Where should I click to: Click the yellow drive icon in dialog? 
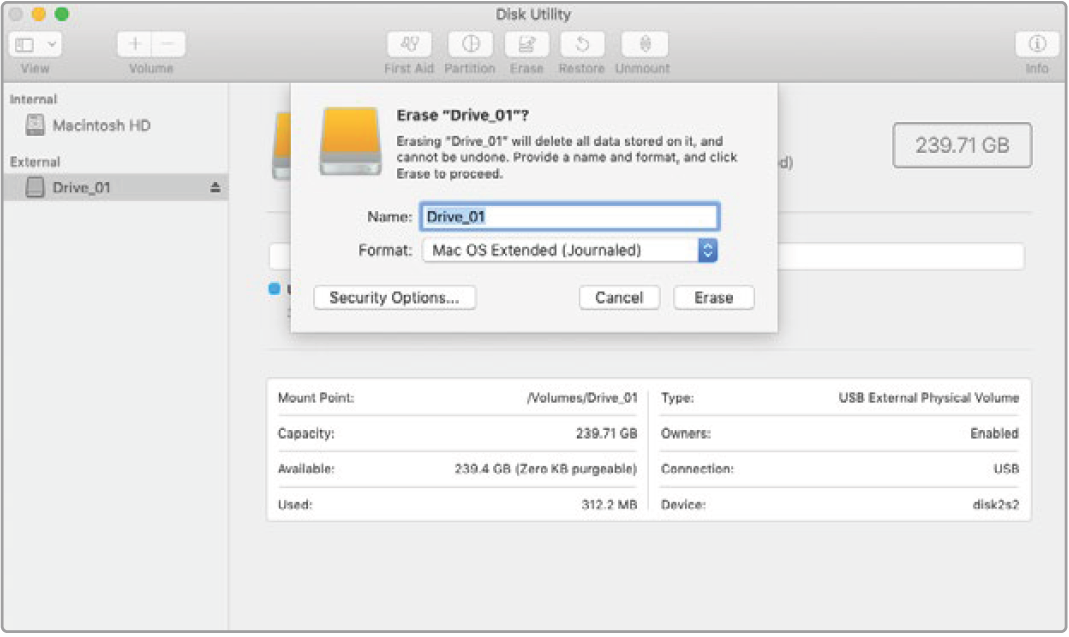point(350,141)
